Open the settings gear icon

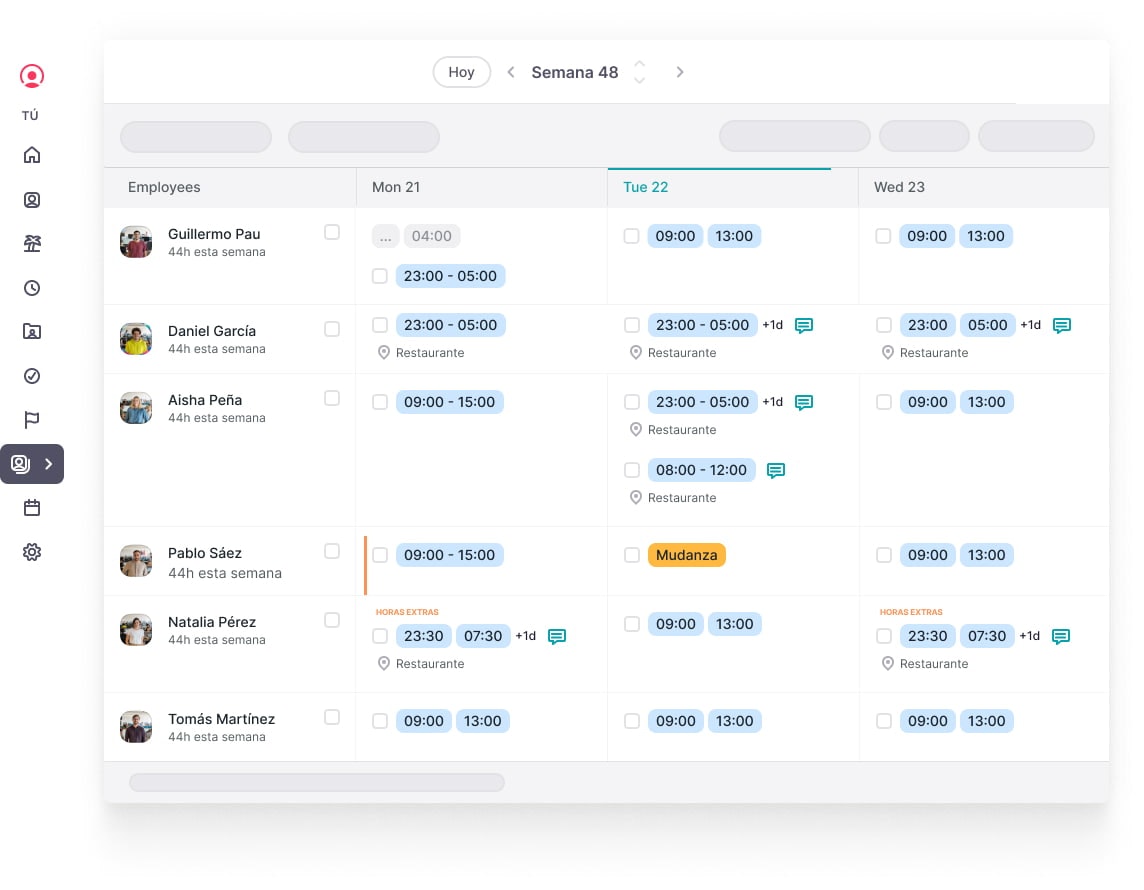31,552
